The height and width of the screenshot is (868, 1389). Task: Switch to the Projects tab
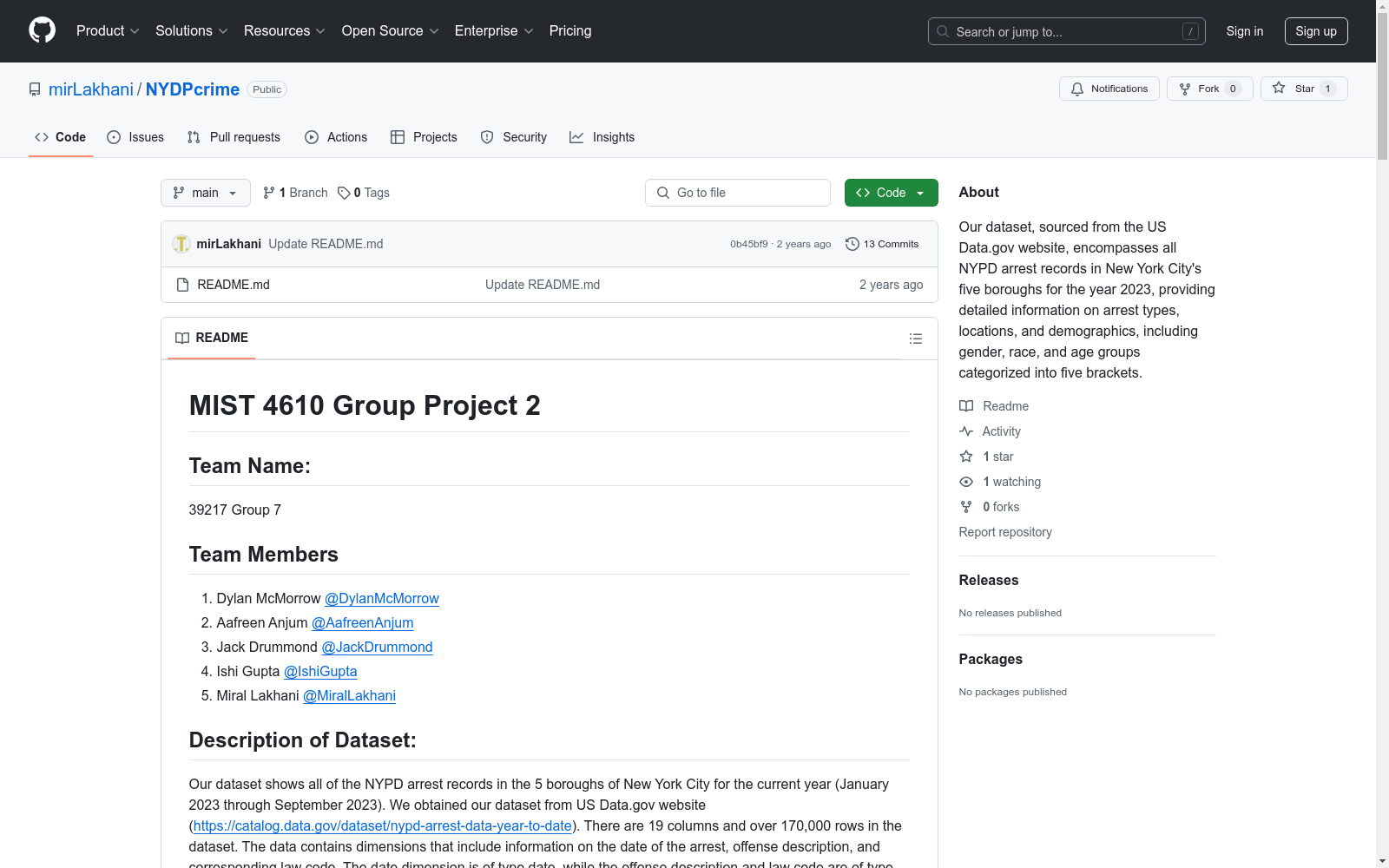[424, 137]
